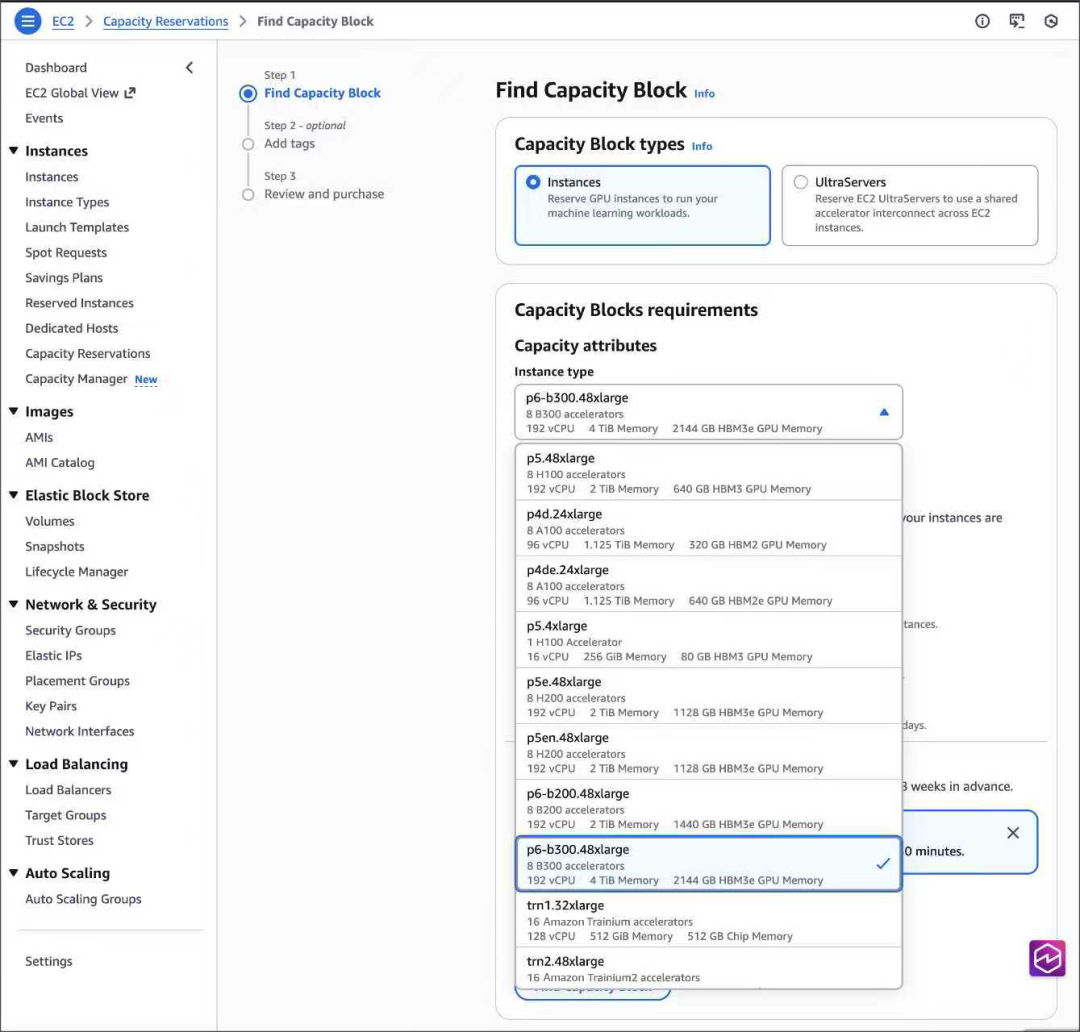Click the info circle icon in header

[x=982, y=21]
